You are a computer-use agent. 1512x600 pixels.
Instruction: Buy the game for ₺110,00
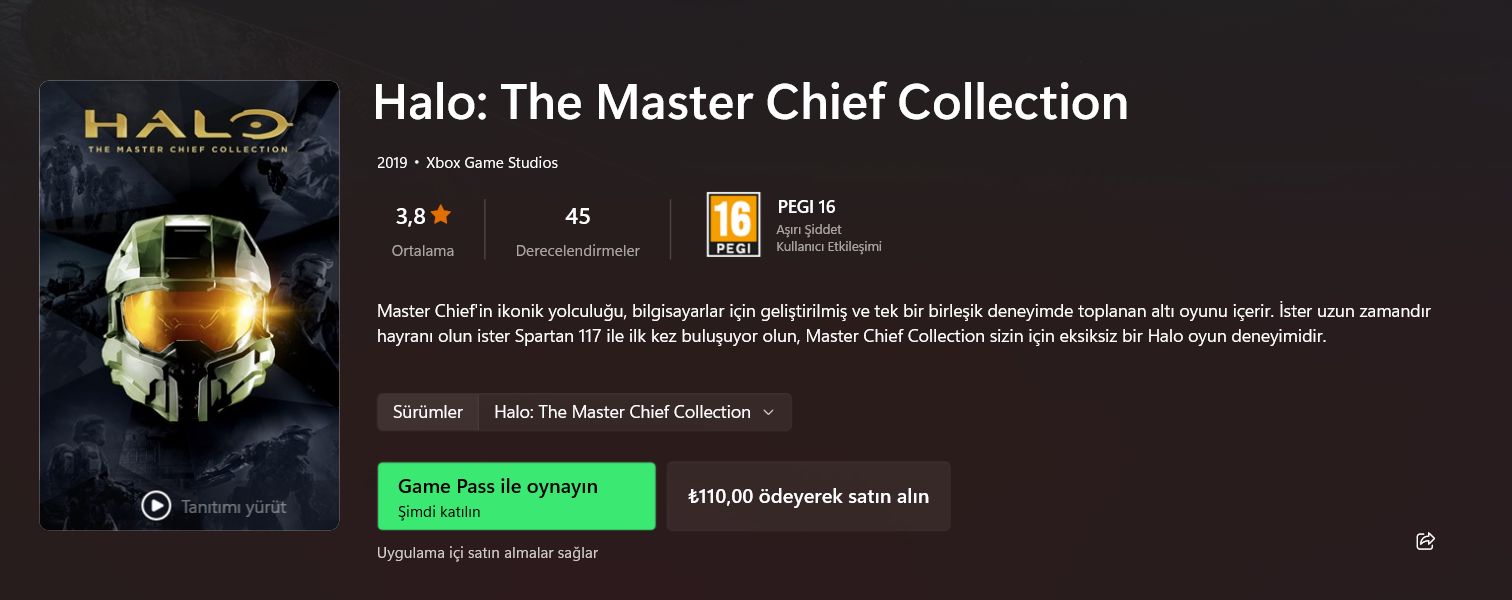(x=808, y=496)
